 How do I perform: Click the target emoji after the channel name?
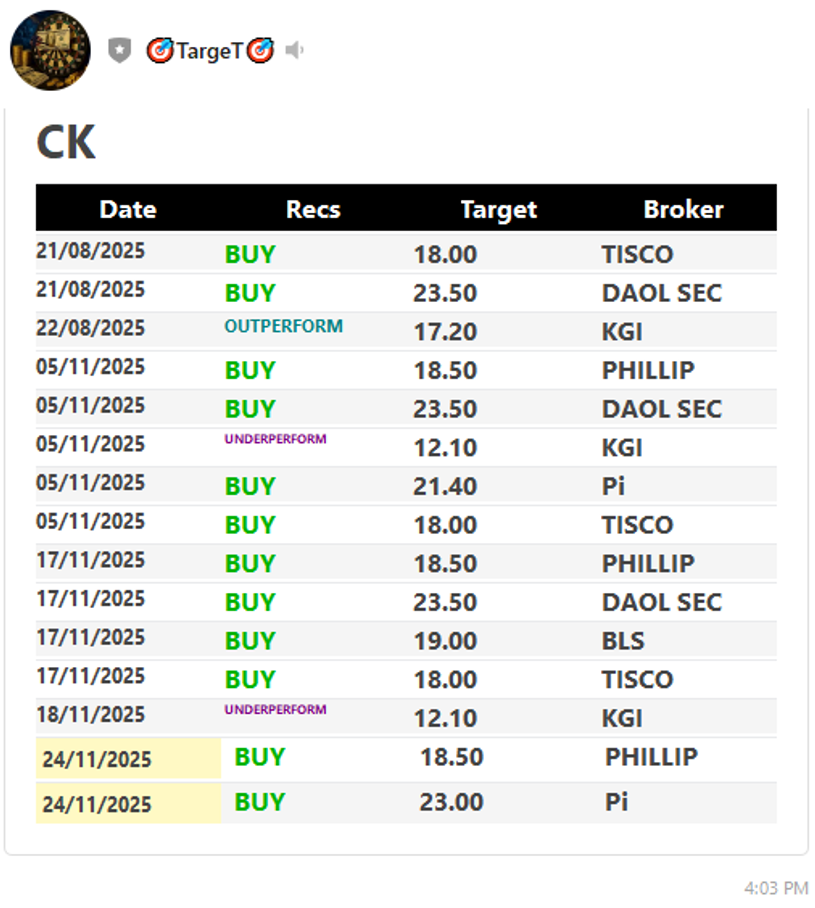tap(260, 50)
